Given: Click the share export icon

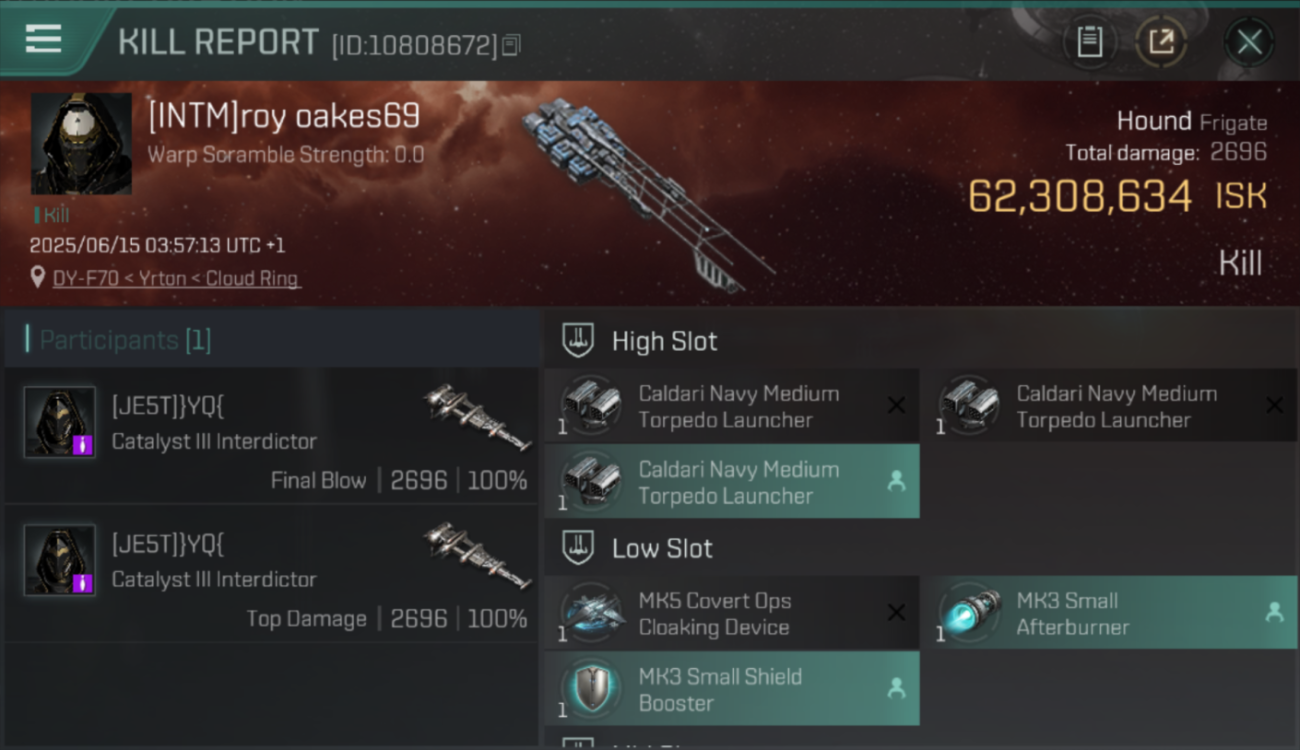Looking at the screenshot, I should pos(1161,42).
